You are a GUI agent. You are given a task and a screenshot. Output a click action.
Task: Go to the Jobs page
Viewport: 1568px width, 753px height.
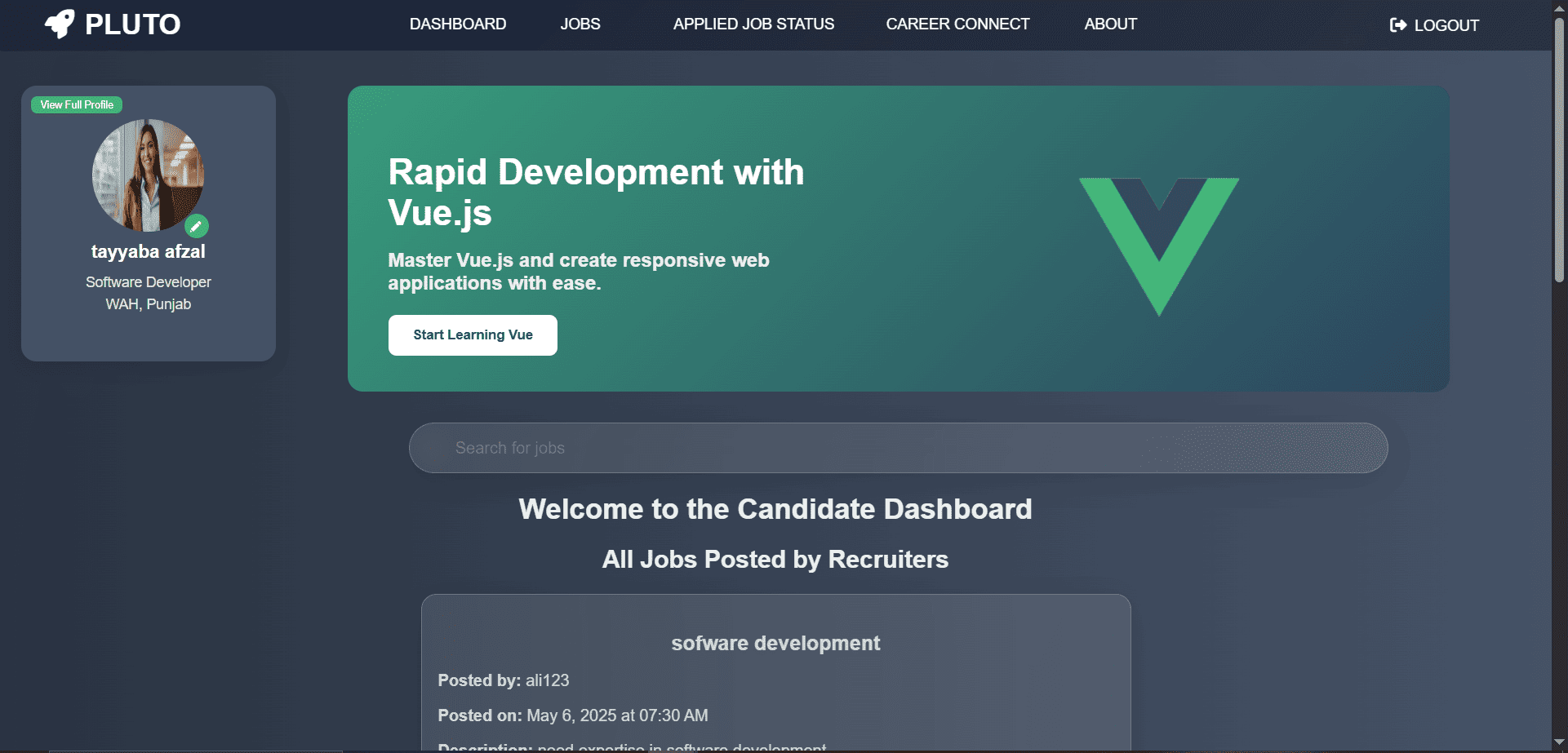pyautogui.click(x=580, y=24)
